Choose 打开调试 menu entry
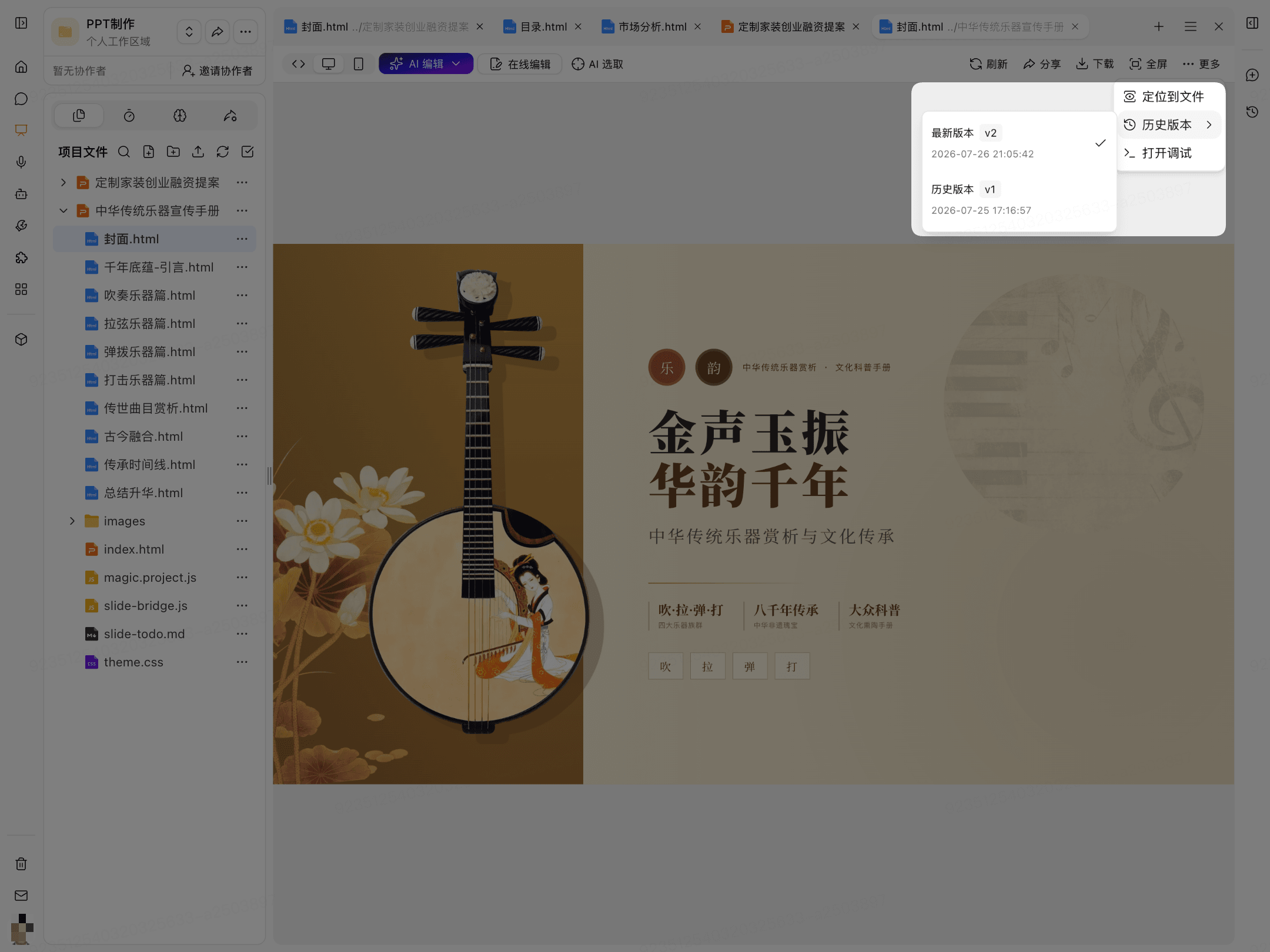Viewport: 1270px width, 952px height. (x=1169, y=153)
